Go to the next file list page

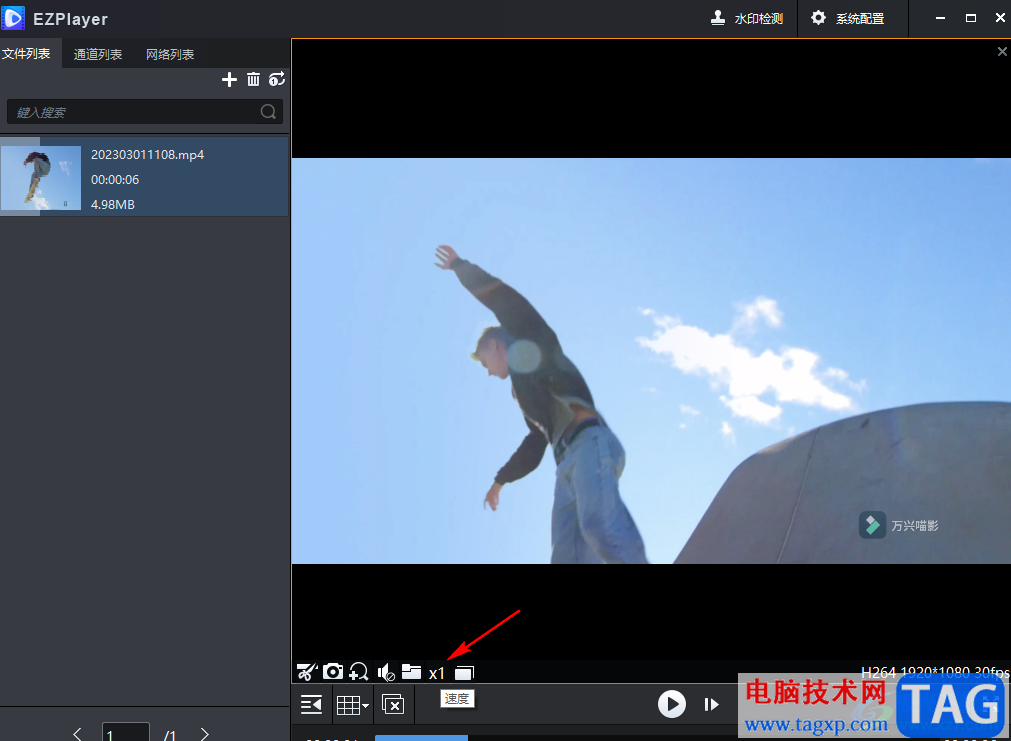coord(204,734)
